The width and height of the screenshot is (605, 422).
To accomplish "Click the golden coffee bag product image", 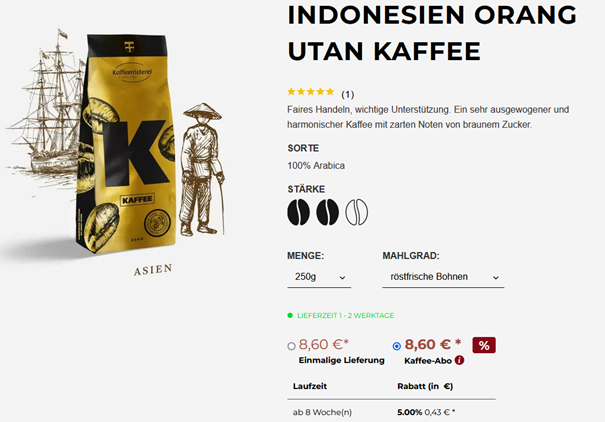I will 127,143.
